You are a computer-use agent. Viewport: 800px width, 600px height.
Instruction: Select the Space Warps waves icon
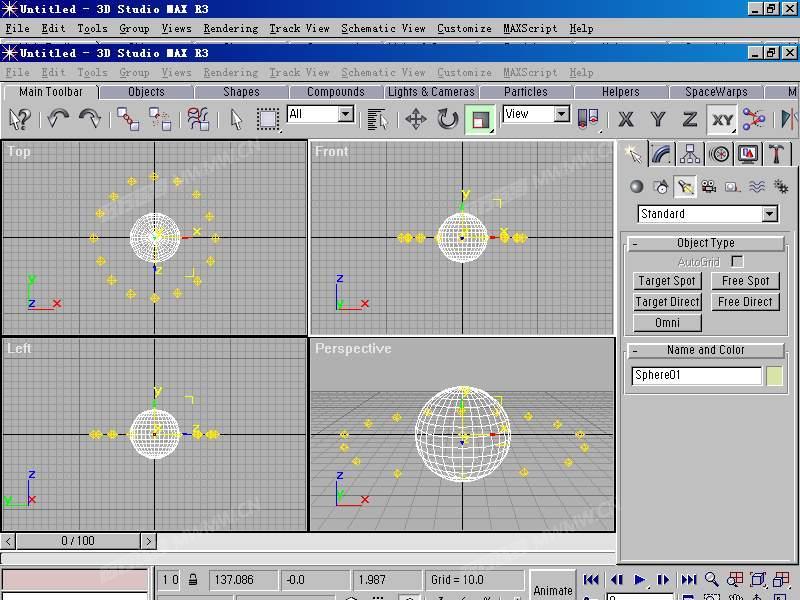point(757,187)
